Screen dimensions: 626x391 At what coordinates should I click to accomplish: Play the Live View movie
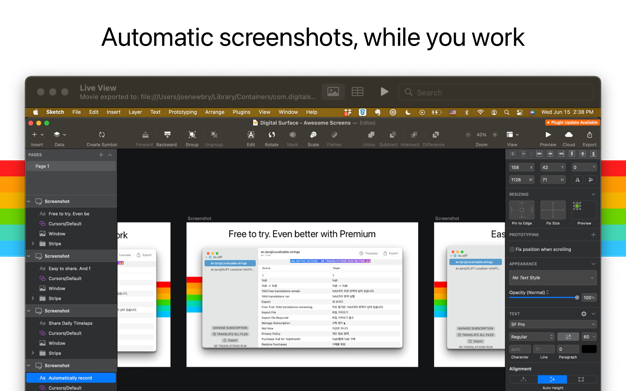(384, 92)
